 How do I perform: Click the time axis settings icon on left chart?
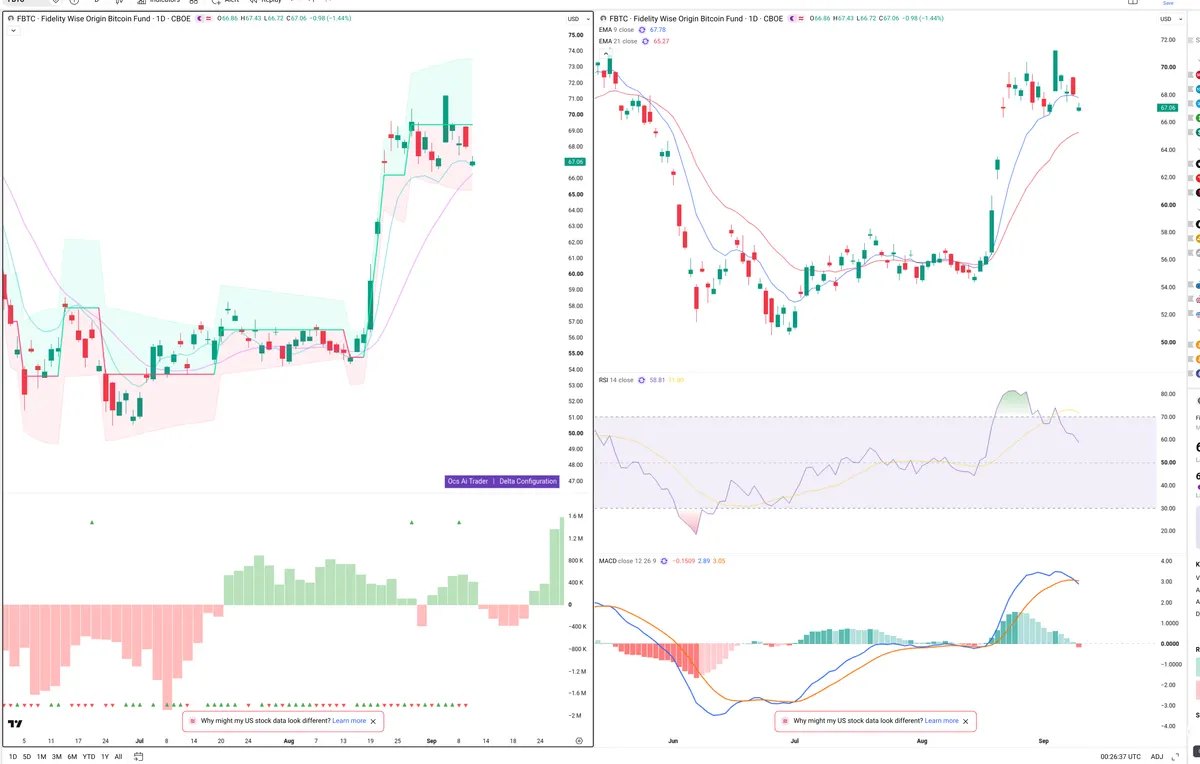click(x=579, y=740)
